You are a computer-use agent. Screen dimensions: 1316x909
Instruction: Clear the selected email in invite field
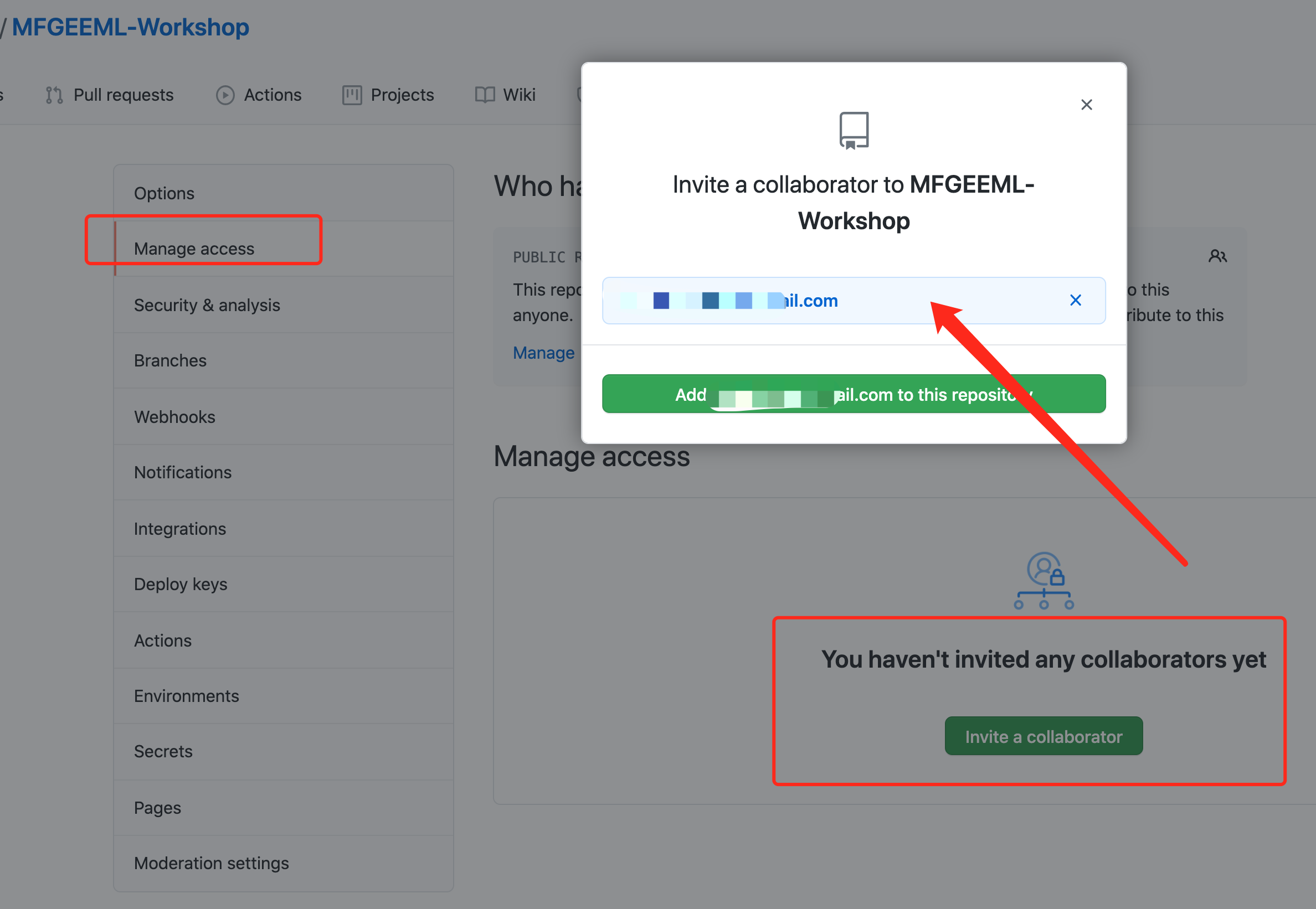[1076, 300]
